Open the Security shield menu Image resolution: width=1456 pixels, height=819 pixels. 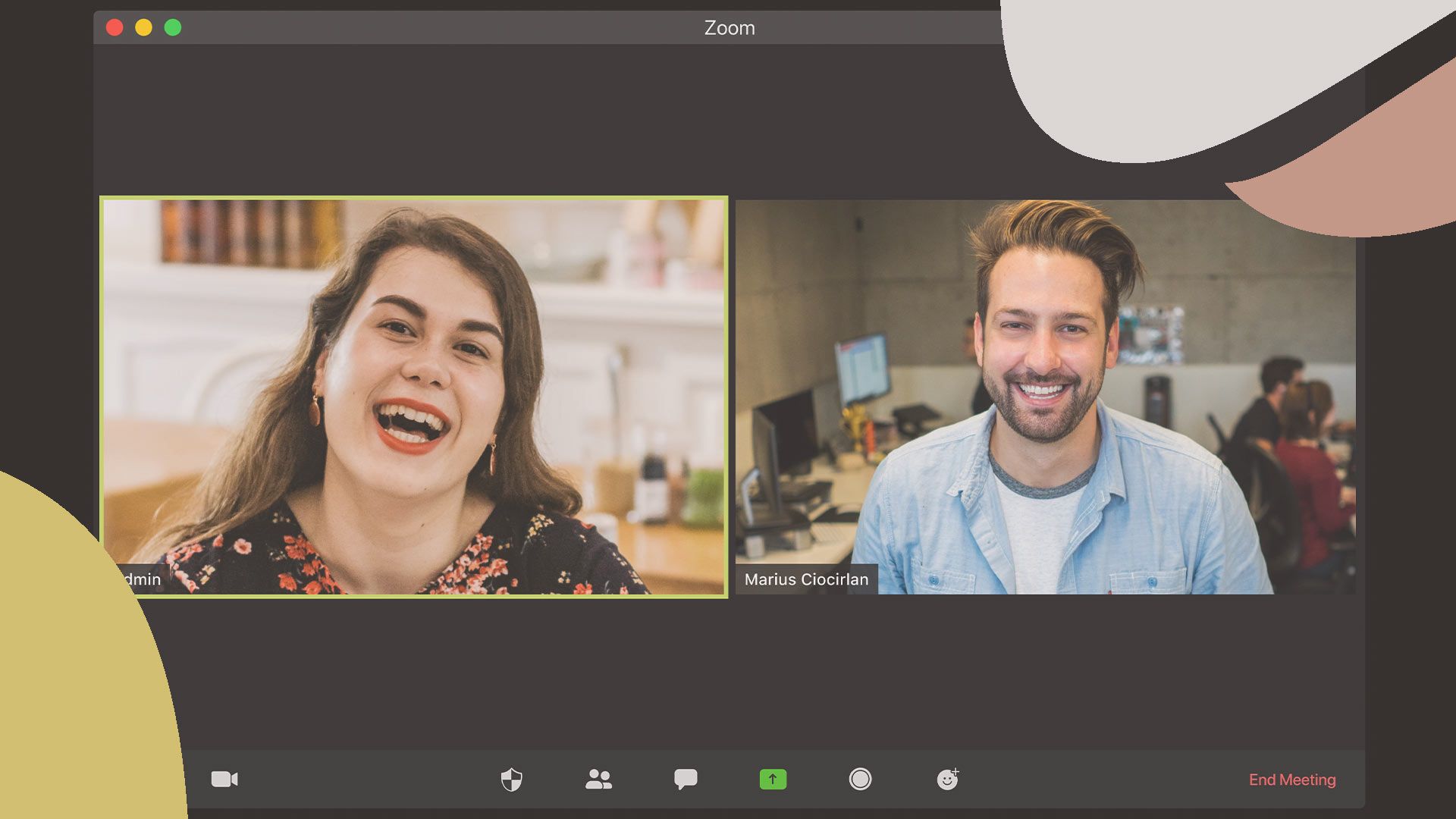click(512, 780)
